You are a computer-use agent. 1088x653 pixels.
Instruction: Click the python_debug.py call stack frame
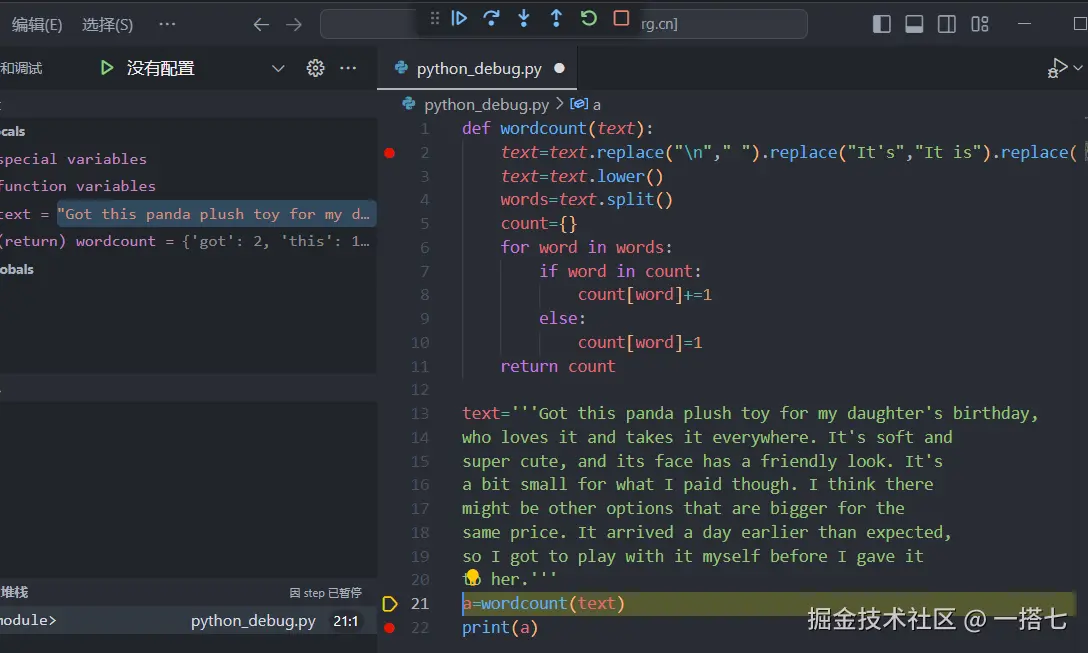[188, 620]
